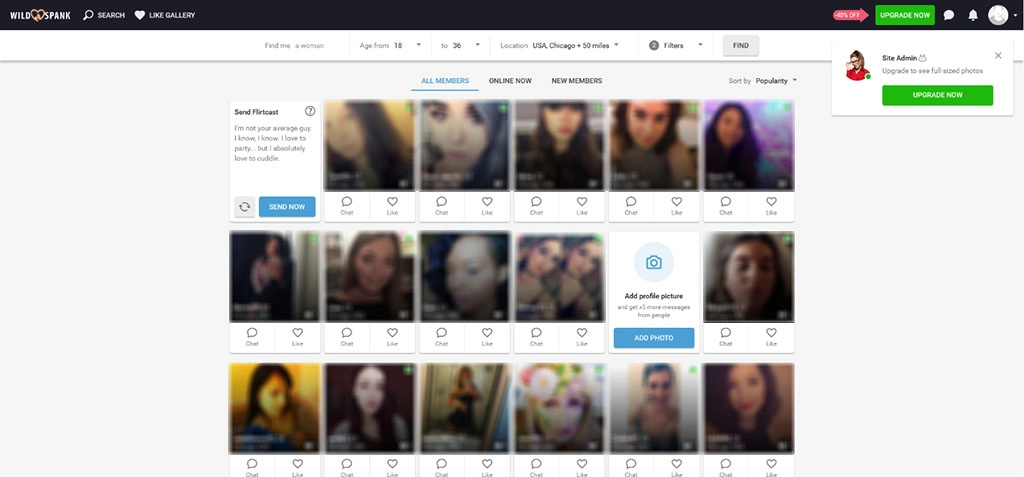This screenshot has width=1024, height=477.
Task: Switch to the Online Now tab
Action: 510,80
